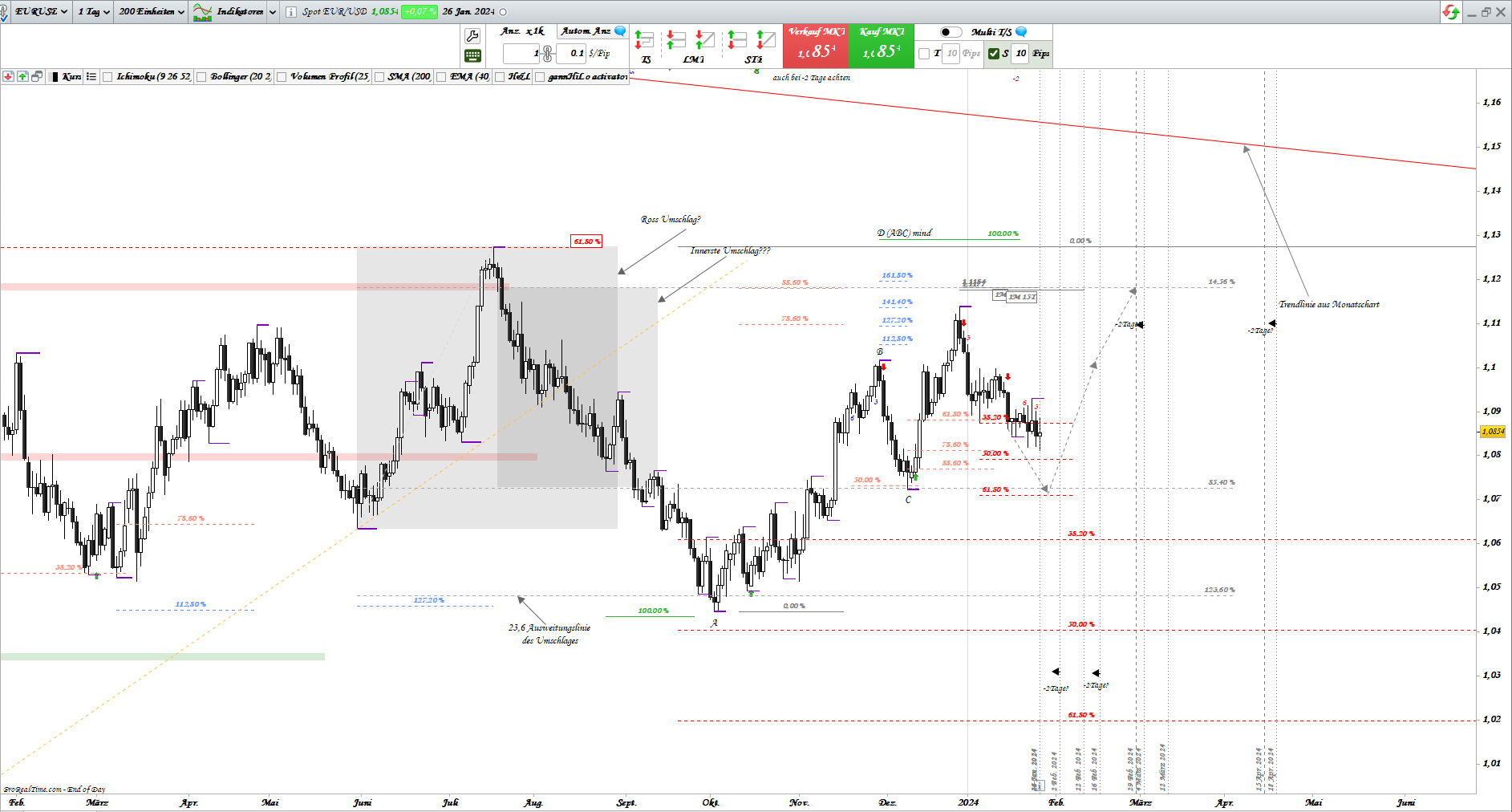Click the red-green refresh arrows icon
The width and height of the screenshot is (1512, 812).
(1450, 12)
